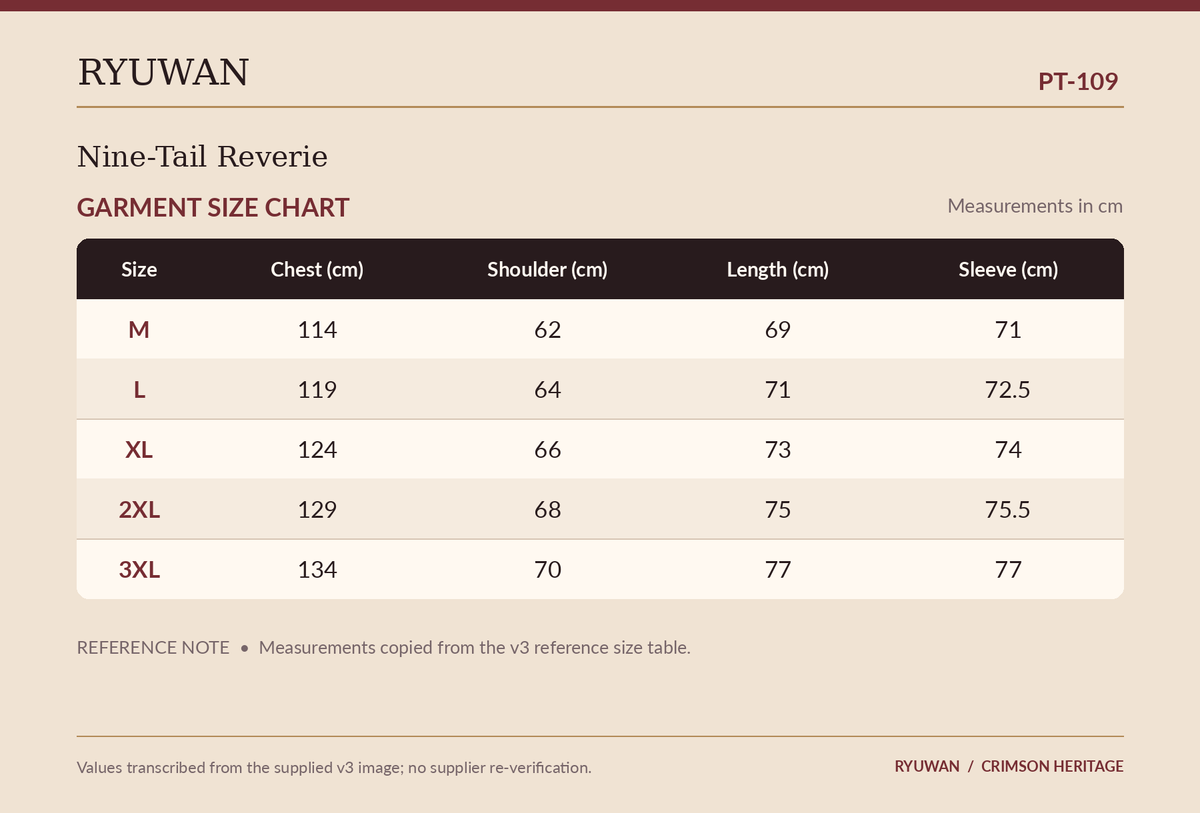Screen dimensions: 1200x813
Task: Select the Size column header
Action: (139, 269)
